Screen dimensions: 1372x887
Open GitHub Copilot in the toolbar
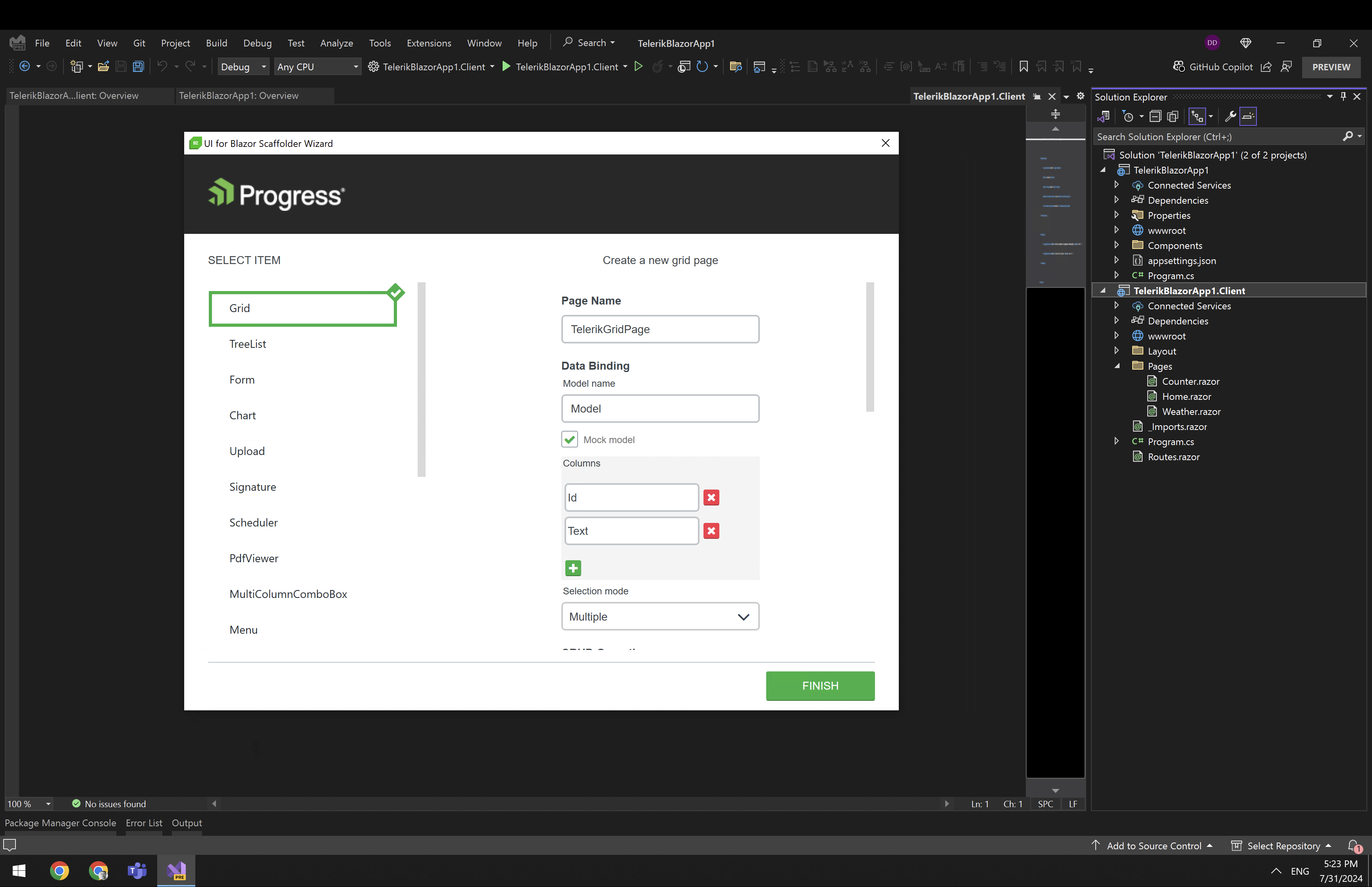pos(1213,67)
